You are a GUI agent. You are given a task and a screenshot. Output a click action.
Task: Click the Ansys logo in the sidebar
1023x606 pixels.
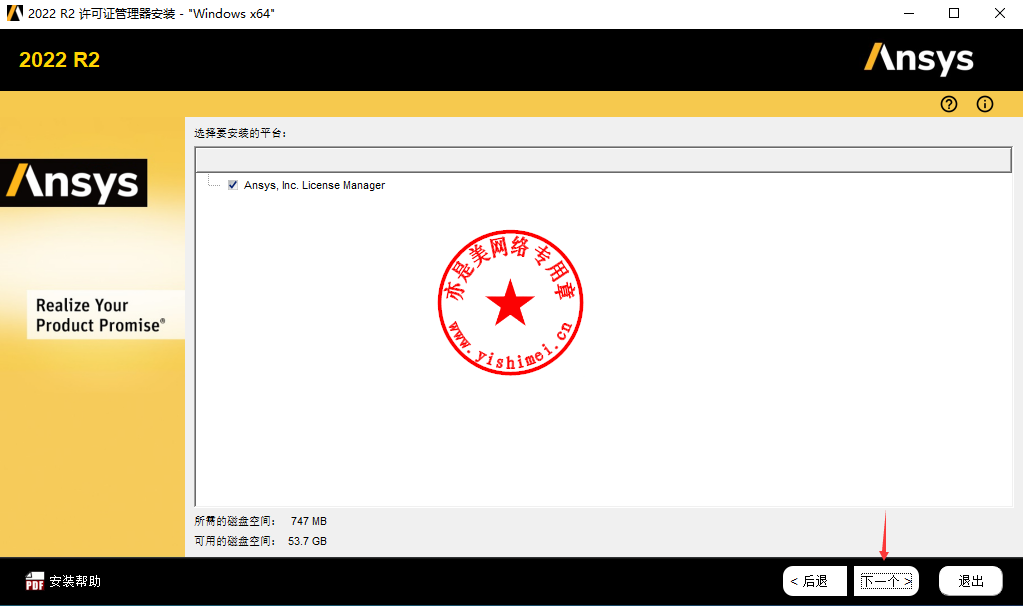pyautogui.click(x=73, y=183)
